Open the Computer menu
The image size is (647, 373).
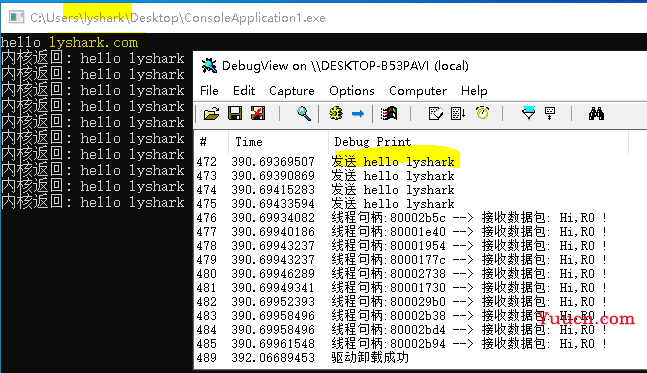[x=418, y=91]
